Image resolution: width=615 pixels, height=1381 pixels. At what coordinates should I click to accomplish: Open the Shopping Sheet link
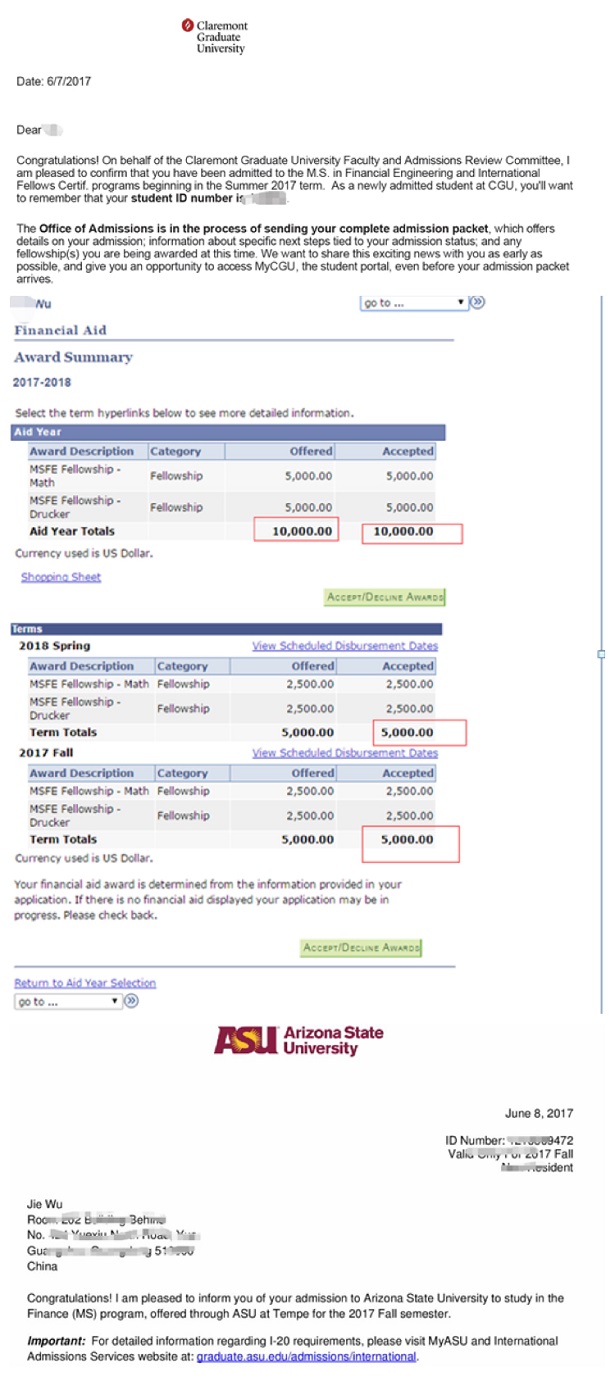tap(61, 577)
